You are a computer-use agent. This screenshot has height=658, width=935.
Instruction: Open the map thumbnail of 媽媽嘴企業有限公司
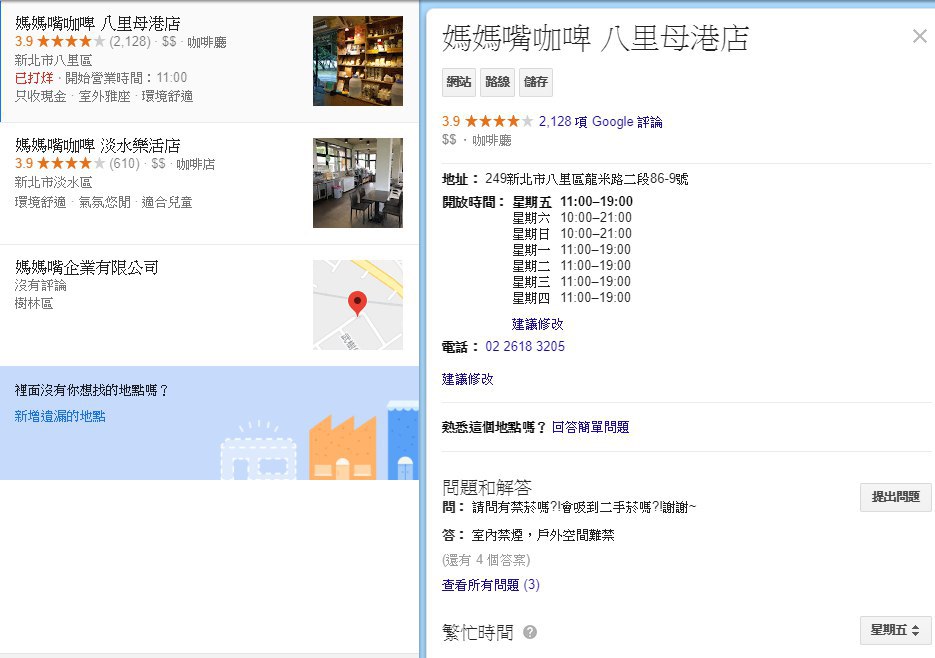click(358, 305)
